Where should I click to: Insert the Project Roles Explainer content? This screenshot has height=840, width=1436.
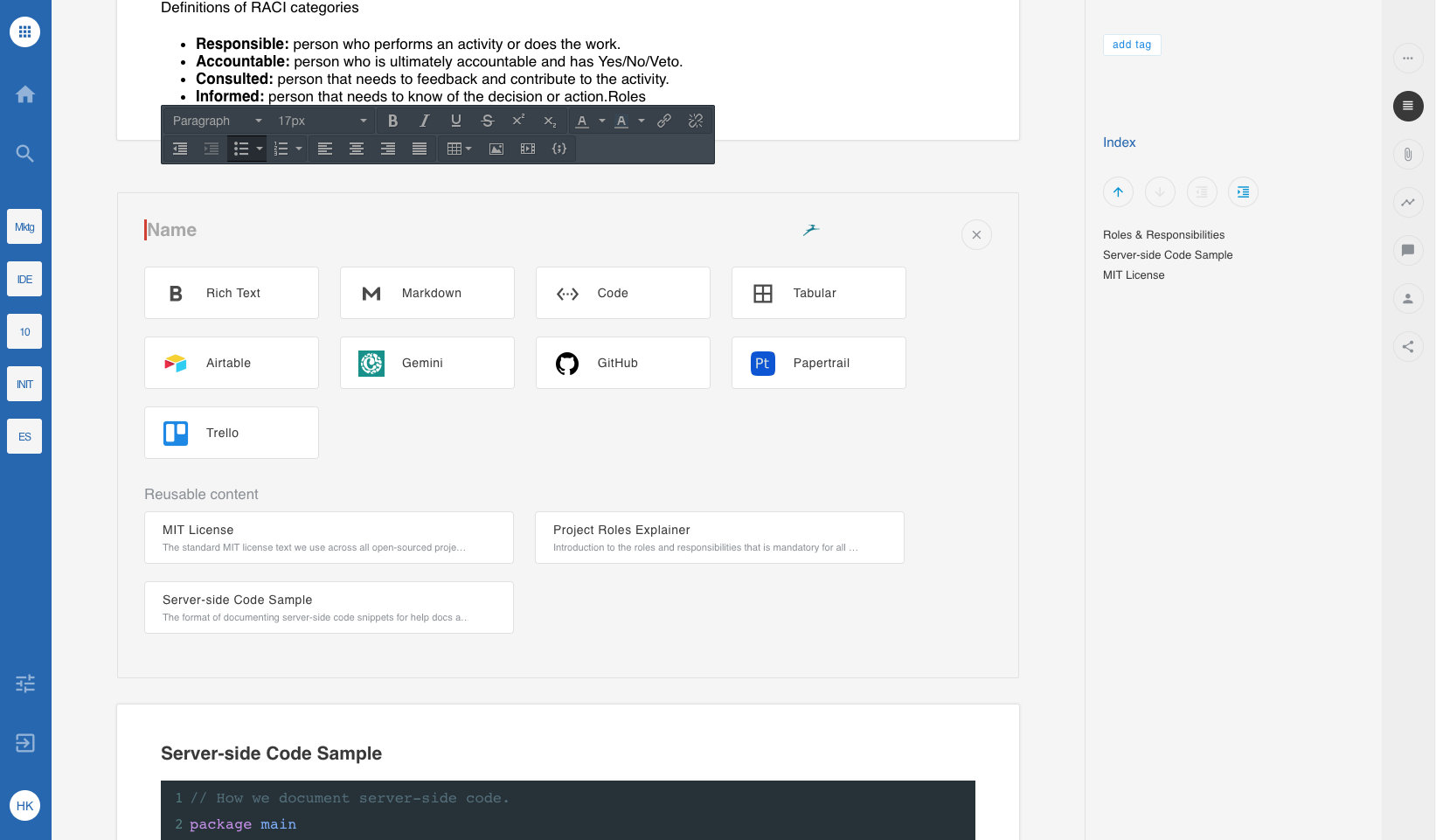coord(719,538)
